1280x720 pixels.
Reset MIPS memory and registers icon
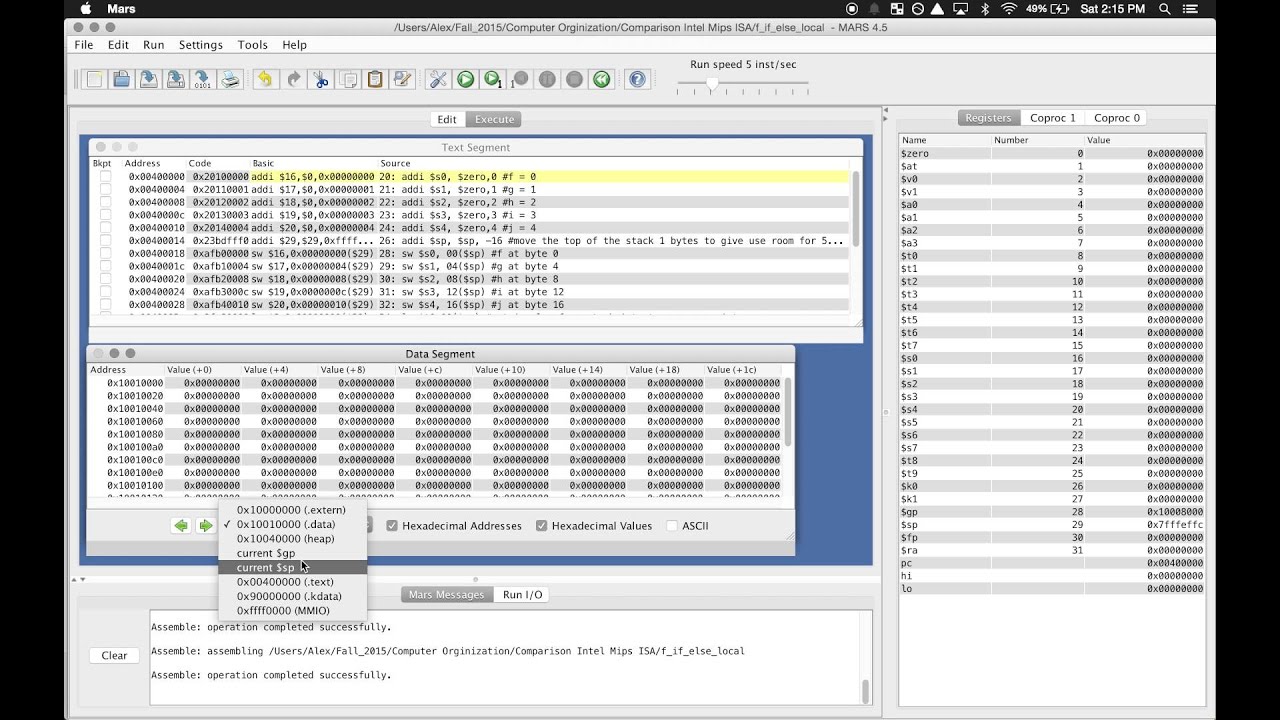[x=601, y=80]
